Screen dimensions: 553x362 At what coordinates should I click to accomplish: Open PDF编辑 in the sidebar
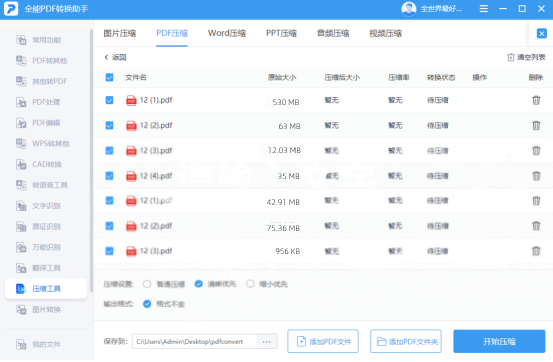point(38,123)
